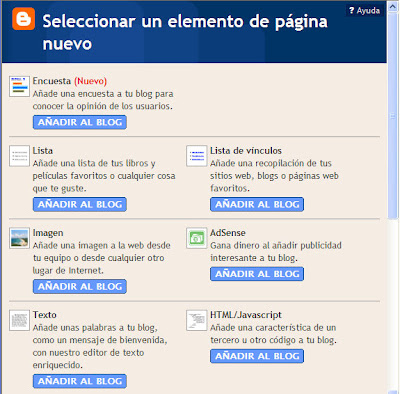
Task: Click the red (Nuevo) label
Action: pyautogui.click(x=90, y=81)
